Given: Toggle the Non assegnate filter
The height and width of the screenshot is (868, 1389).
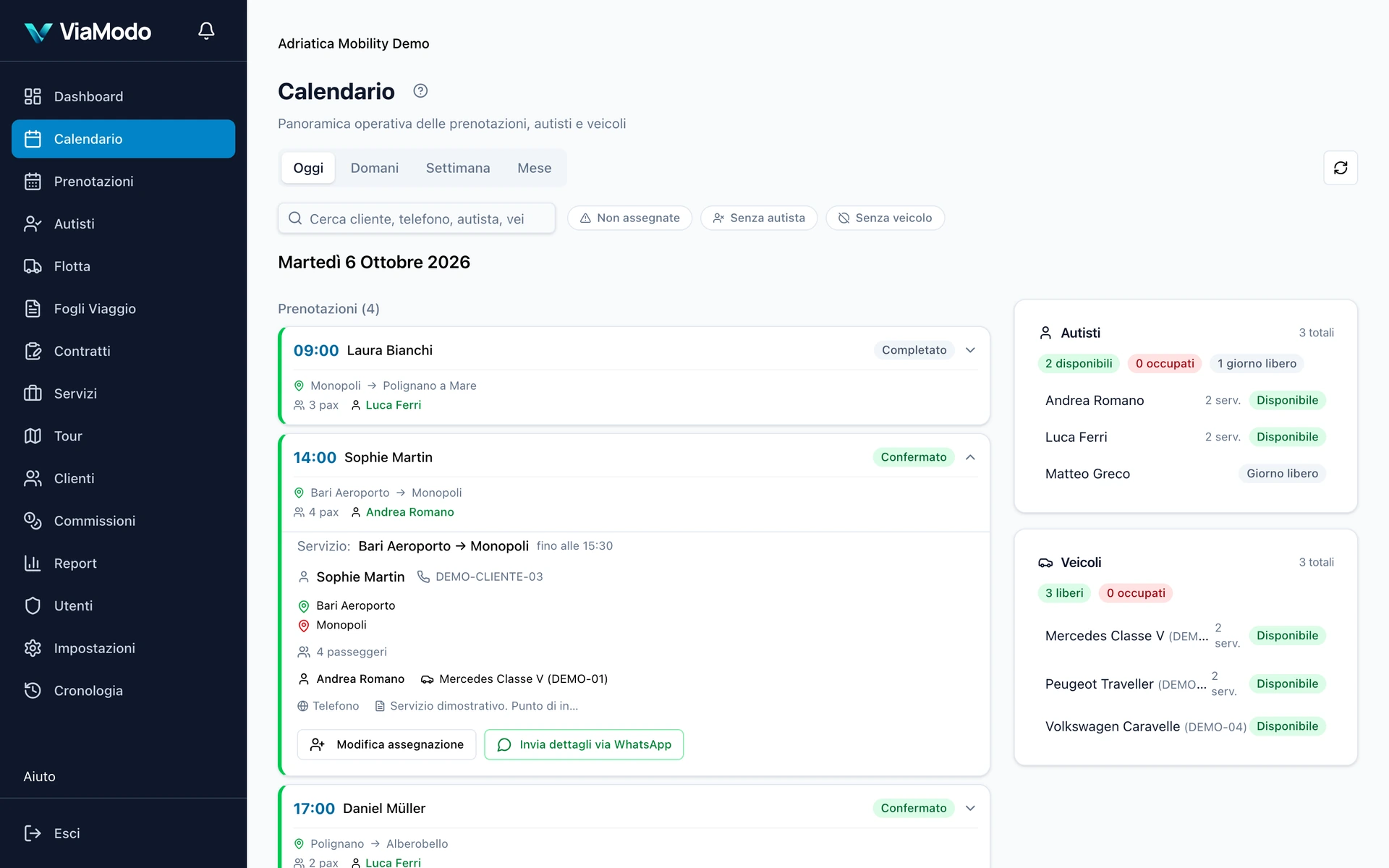Looking at the screenshot, I should [x=629, y=218].
